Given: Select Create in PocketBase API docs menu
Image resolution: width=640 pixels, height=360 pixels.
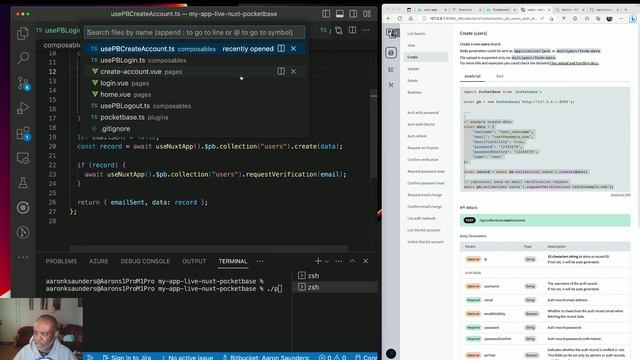Looking at the screenshot, I should tap(426, 57).
